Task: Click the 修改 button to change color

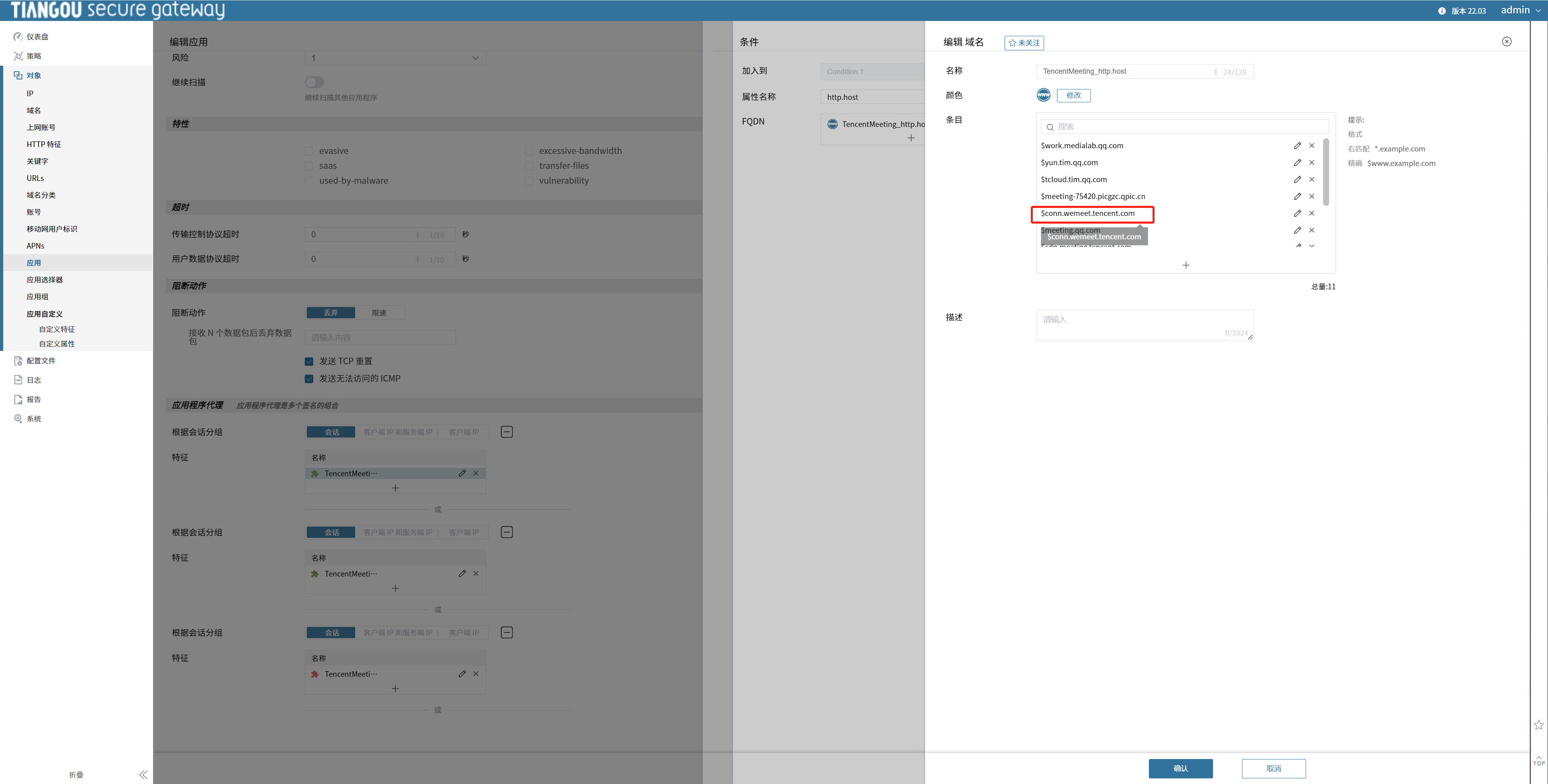Action: click(x=1073, y=95)
